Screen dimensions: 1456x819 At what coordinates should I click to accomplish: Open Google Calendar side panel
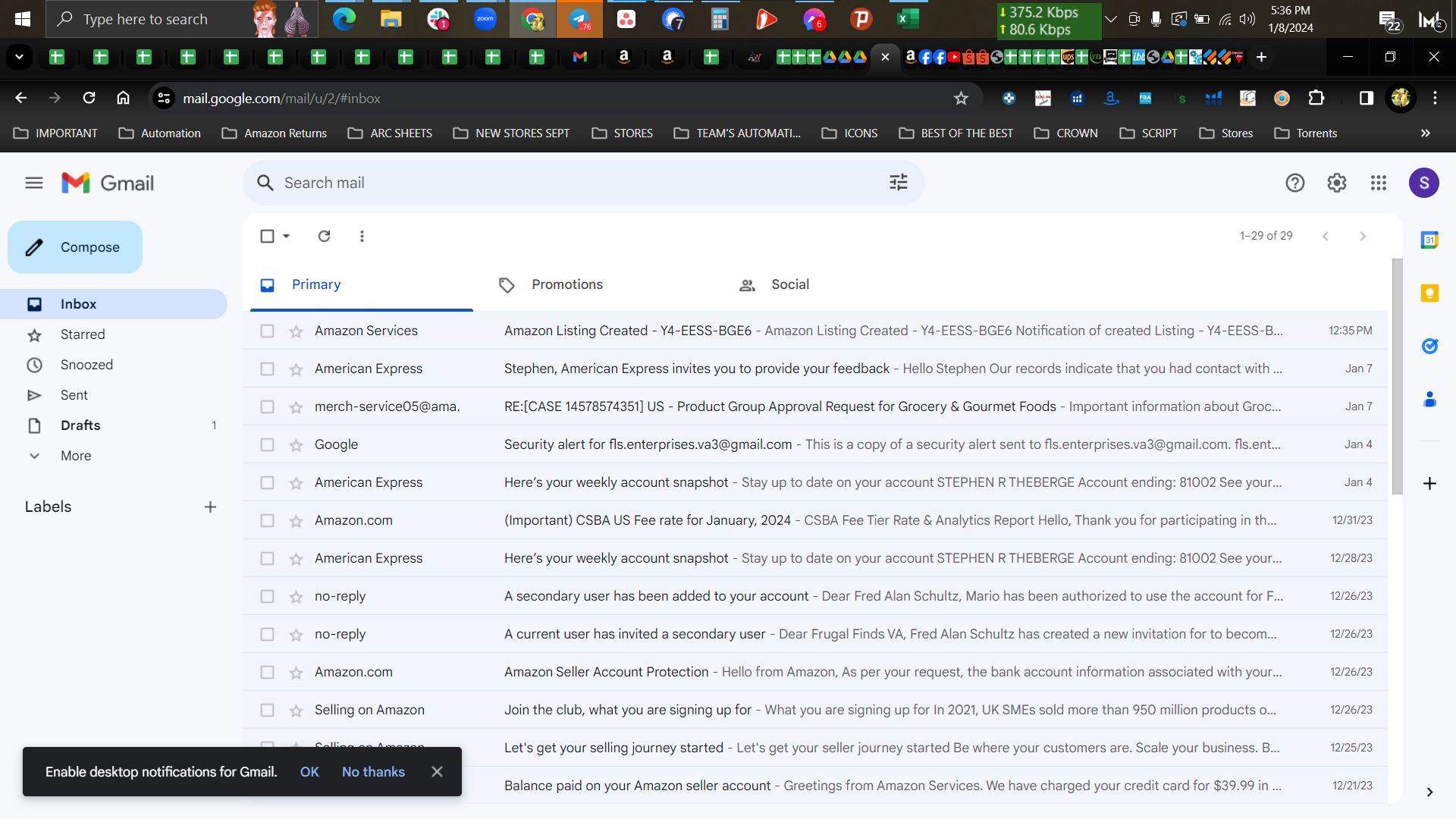pyautogui.click(x=1429, y=240)
